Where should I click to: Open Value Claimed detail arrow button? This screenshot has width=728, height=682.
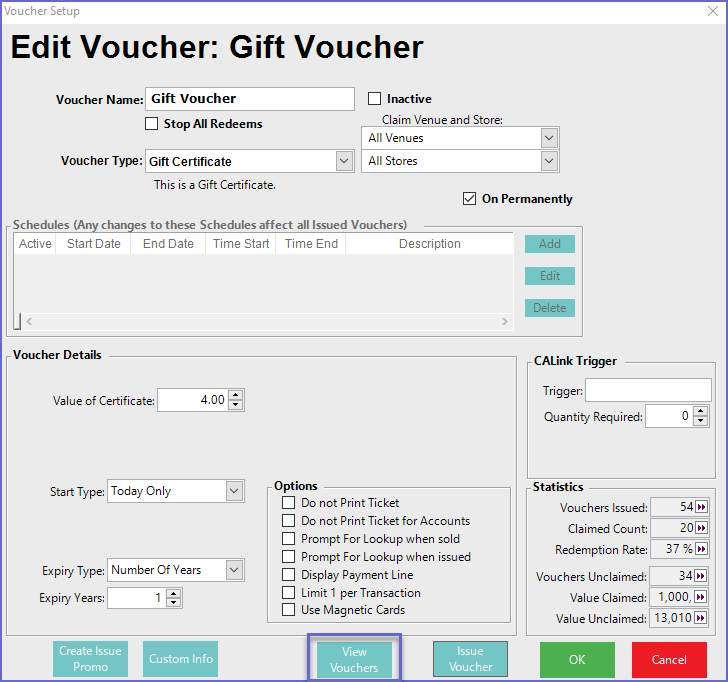point(701,597)
